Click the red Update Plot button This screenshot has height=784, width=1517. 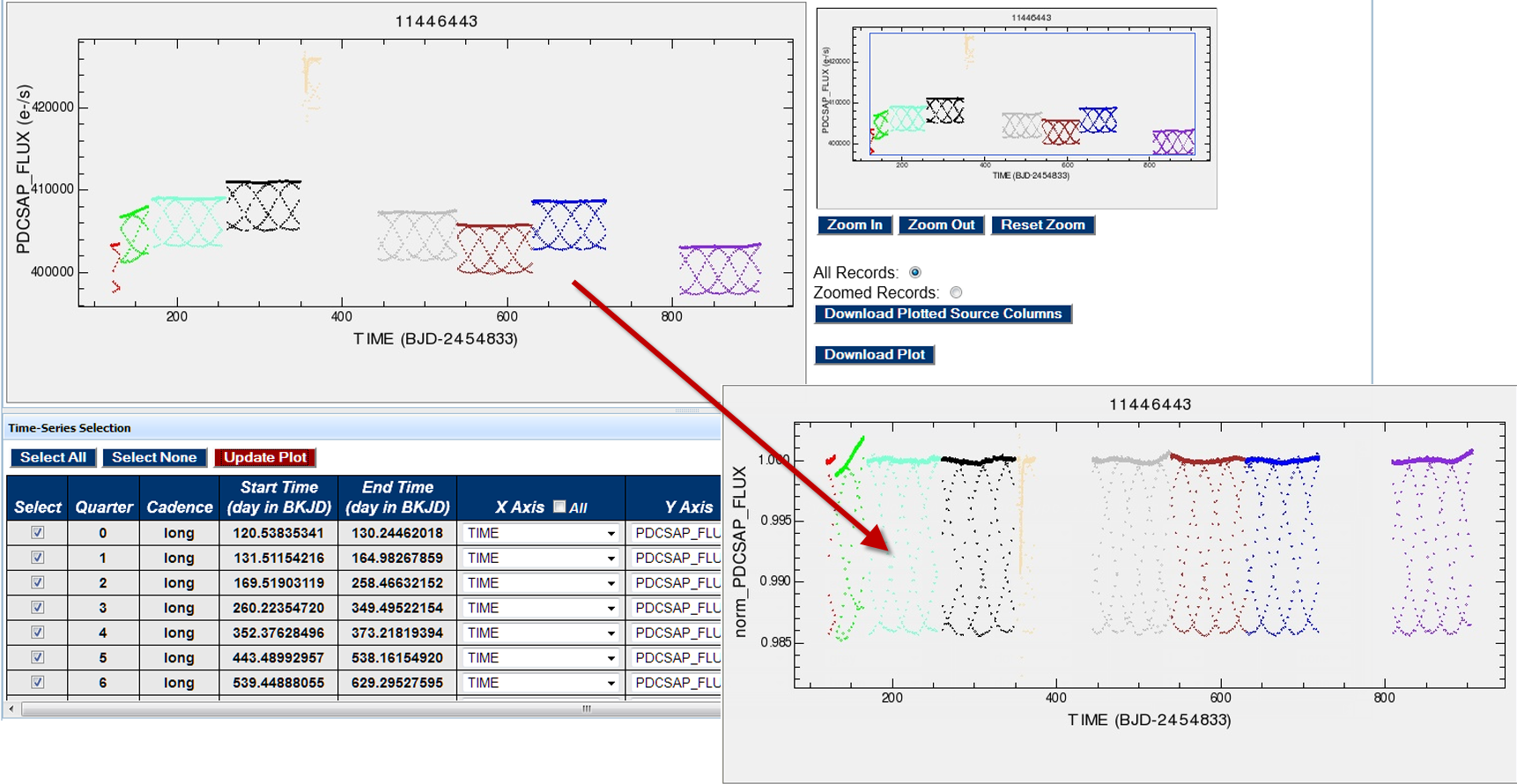[x=265, y=457]
